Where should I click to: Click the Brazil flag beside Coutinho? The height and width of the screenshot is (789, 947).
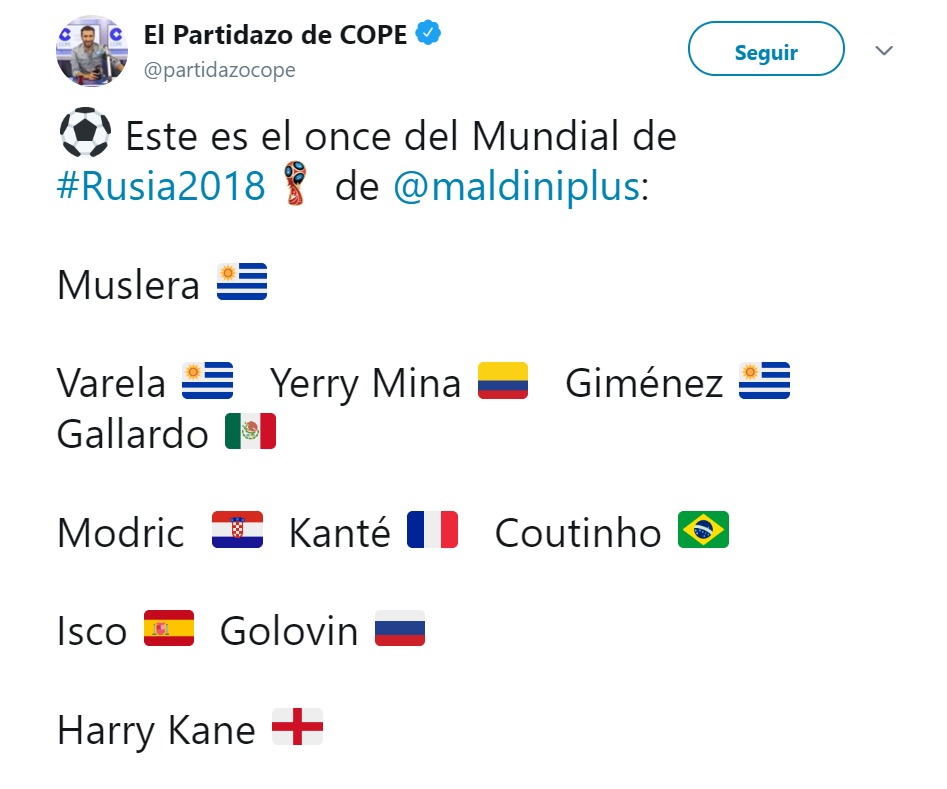click(x=703, y=530)
